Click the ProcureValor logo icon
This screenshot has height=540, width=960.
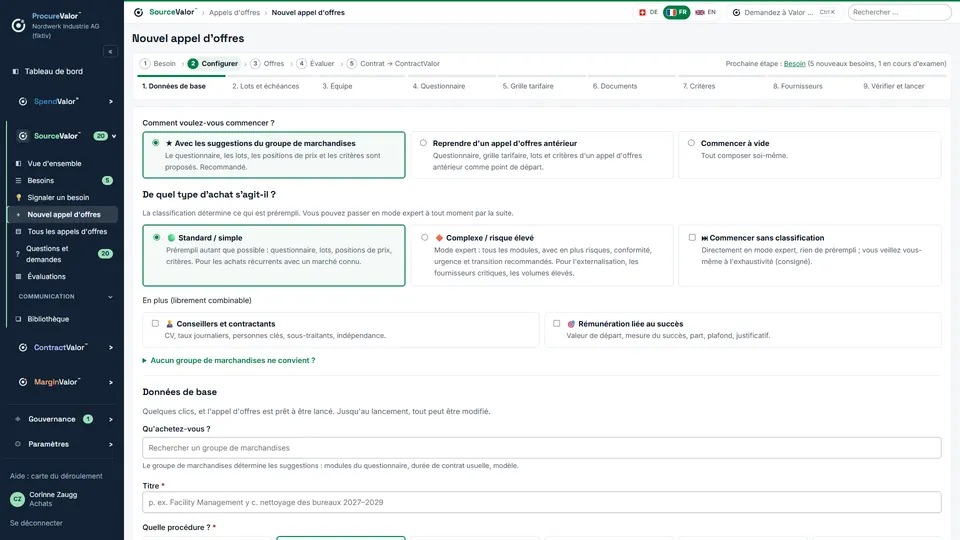(18, 25)
